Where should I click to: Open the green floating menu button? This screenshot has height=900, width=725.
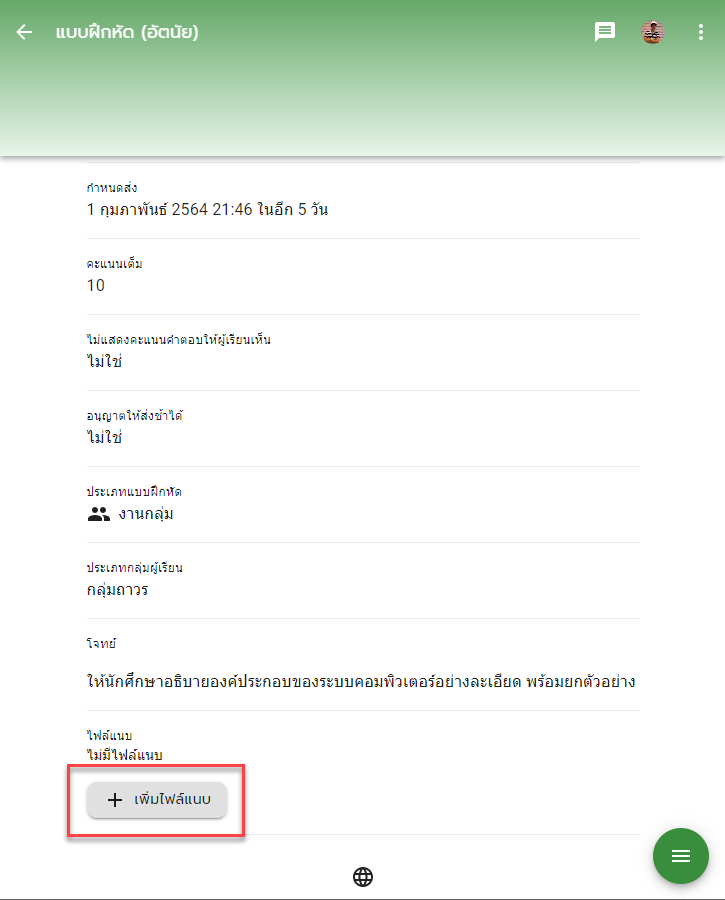tap(680, 856)
